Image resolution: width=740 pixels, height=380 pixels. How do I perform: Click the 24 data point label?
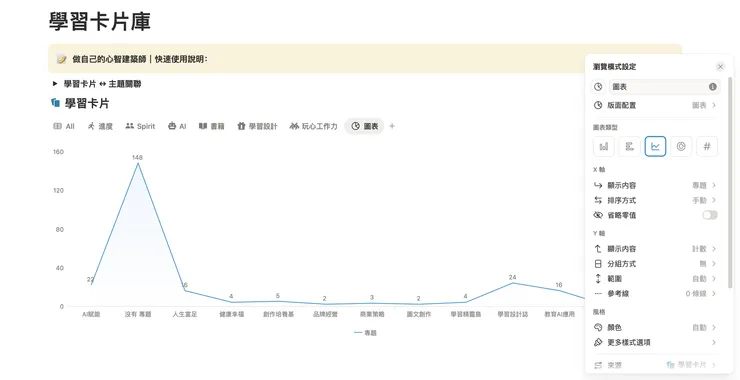(513, 277)
